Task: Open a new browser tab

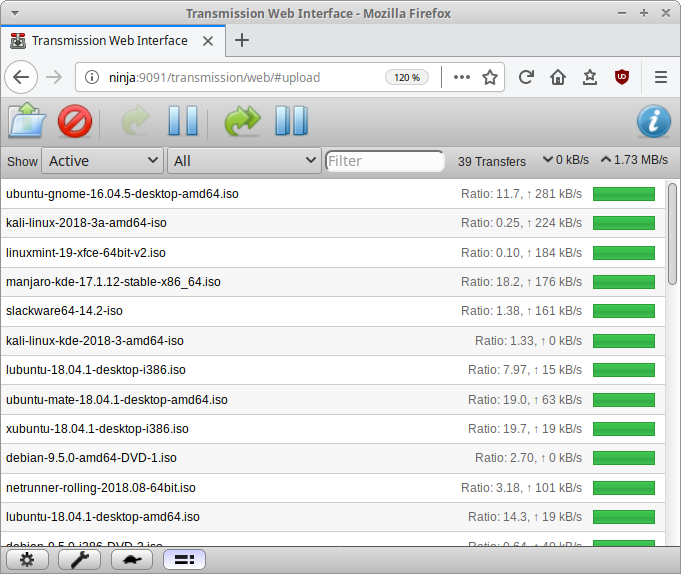Action: 242,40
